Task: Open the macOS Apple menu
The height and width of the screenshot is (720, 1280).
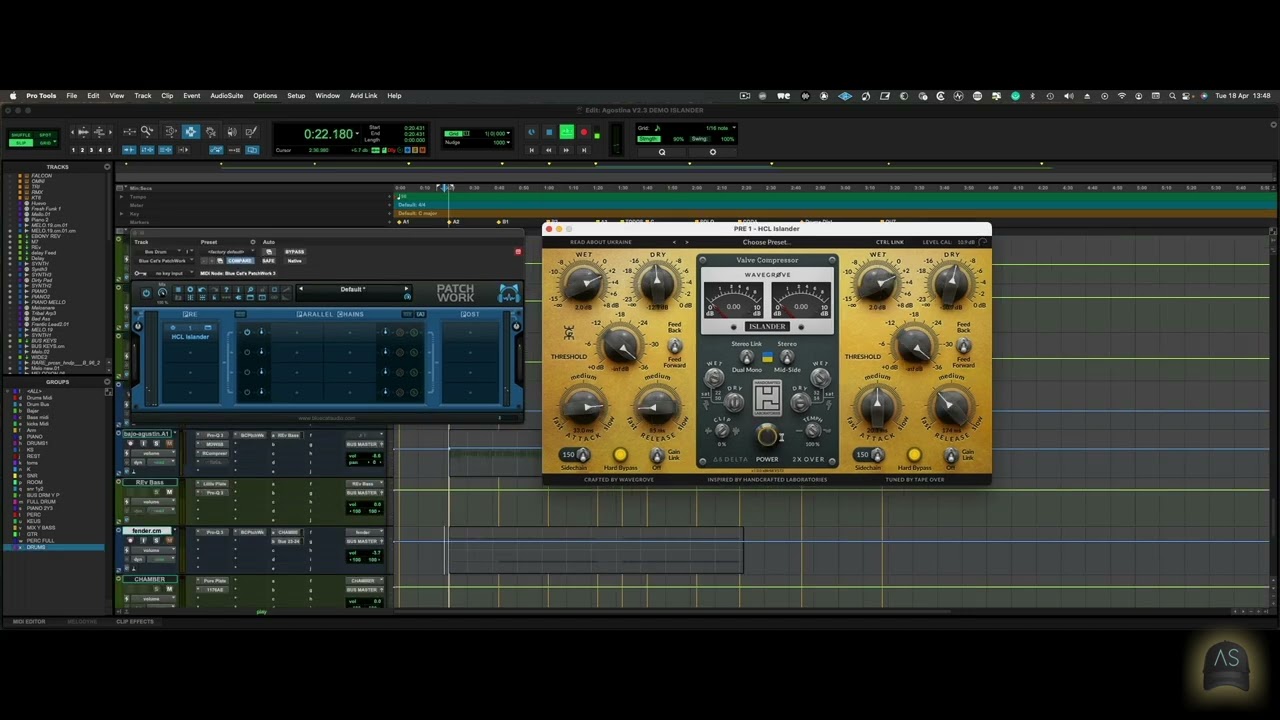Action: click(13, 96)
